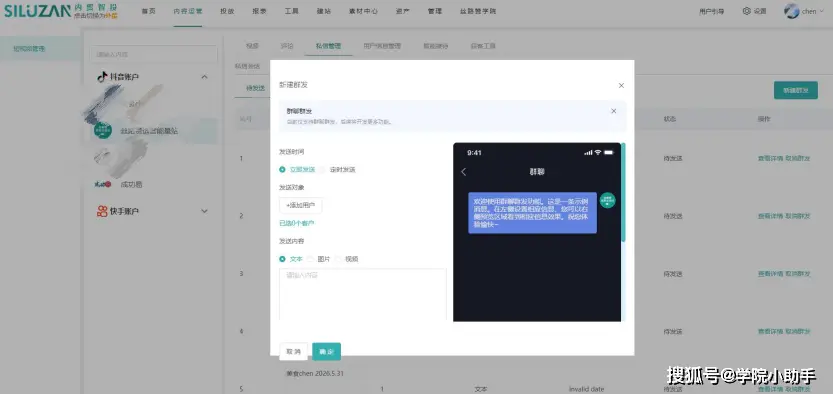Open the 用户引导 link in the header

point(711,11)
